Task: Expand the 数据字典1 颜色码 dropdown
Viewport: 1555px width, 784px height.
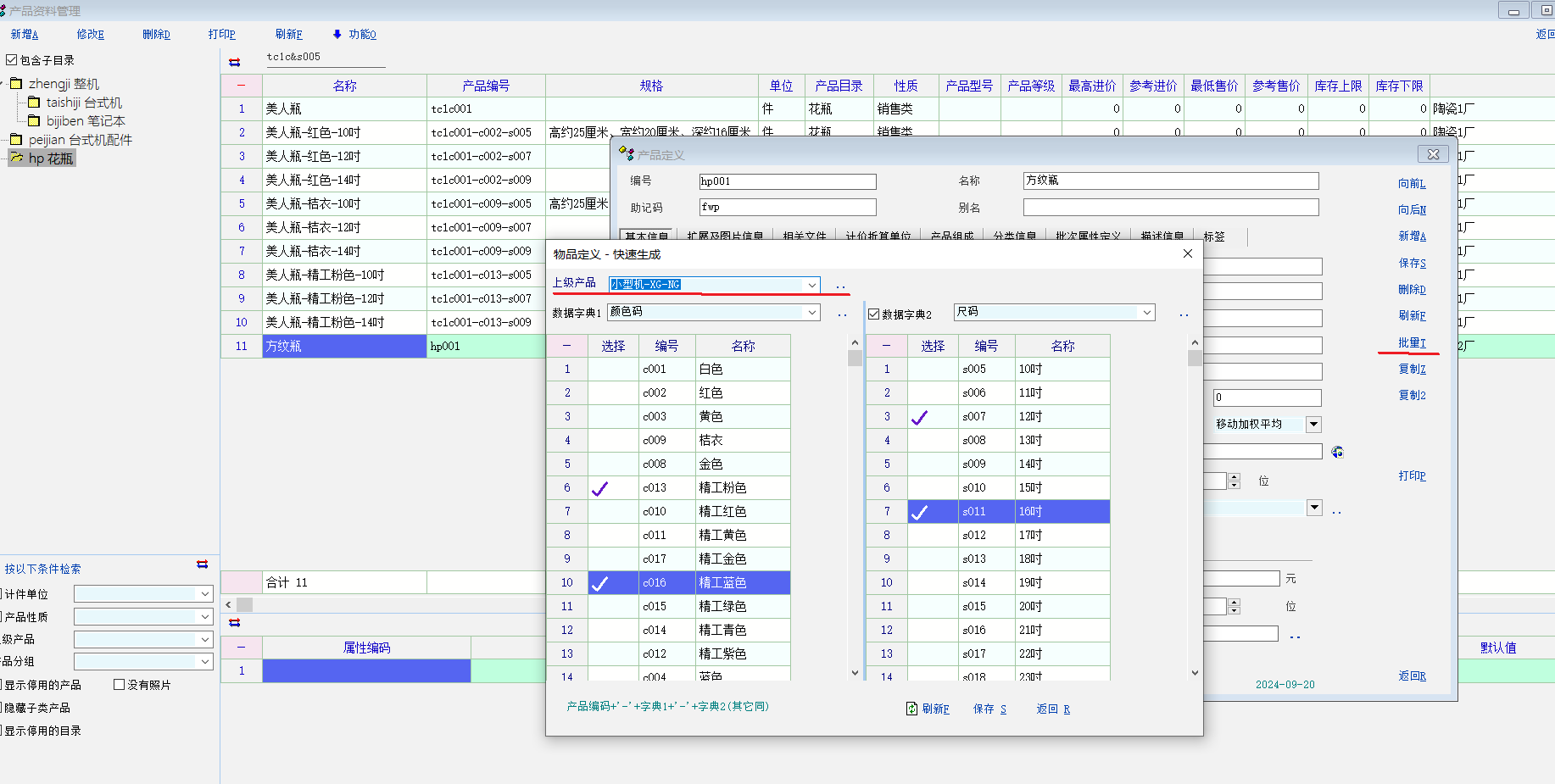Action: [x=811, y=313]
